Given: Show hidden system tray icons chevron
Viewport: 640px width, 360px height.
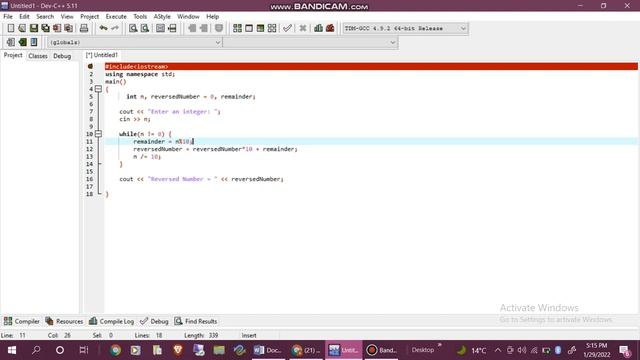Looking at the screenshot, I should [x=498, y=350].
